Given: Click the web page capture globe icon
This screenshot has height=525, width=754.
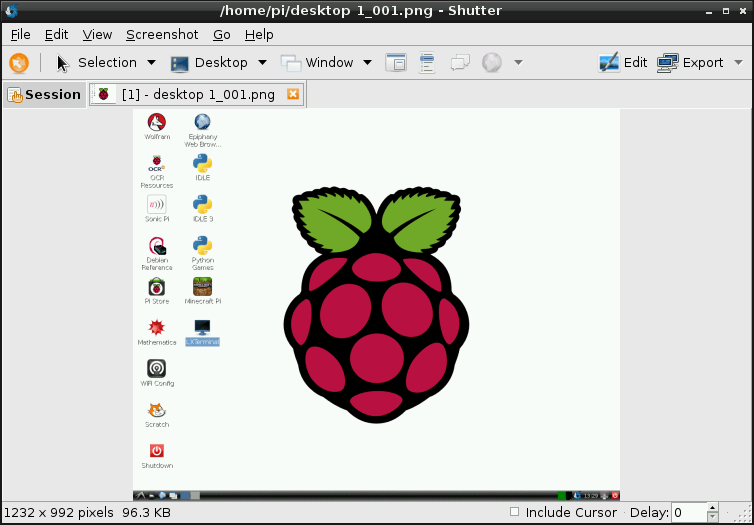Looking at the screenshot, I should point(492,63).
